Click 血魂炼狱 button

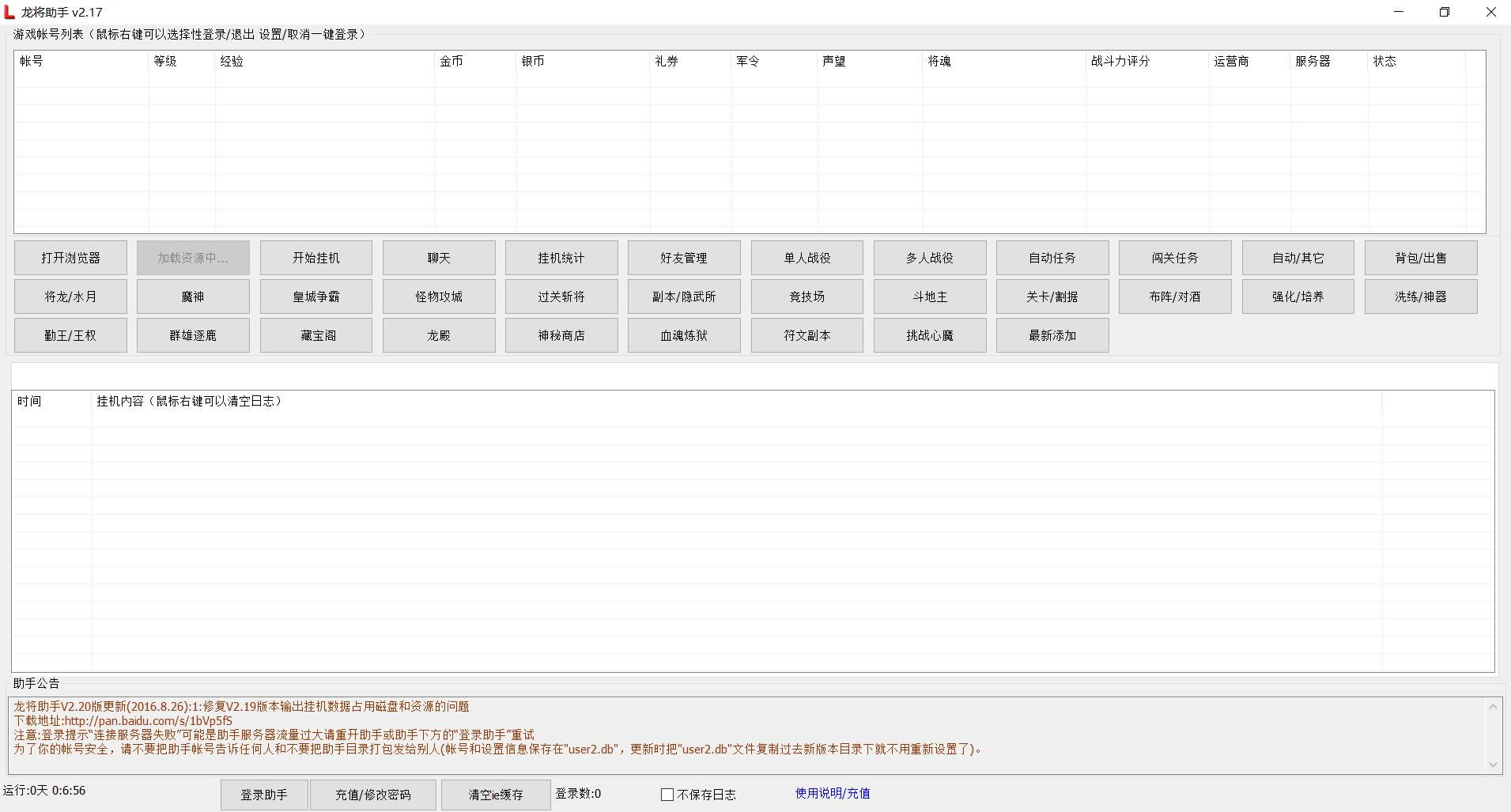point(684,335)
